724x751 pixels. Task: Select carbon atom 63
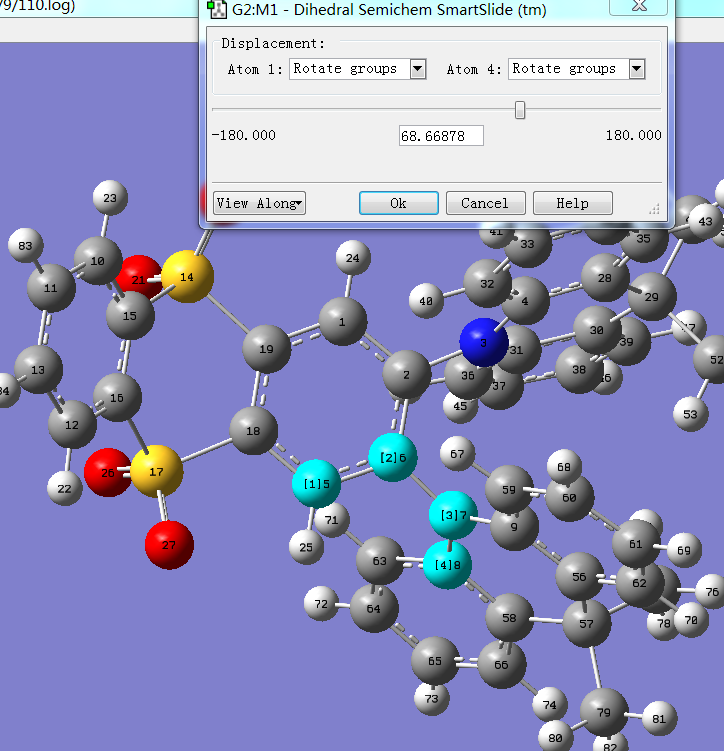point(380,560)
